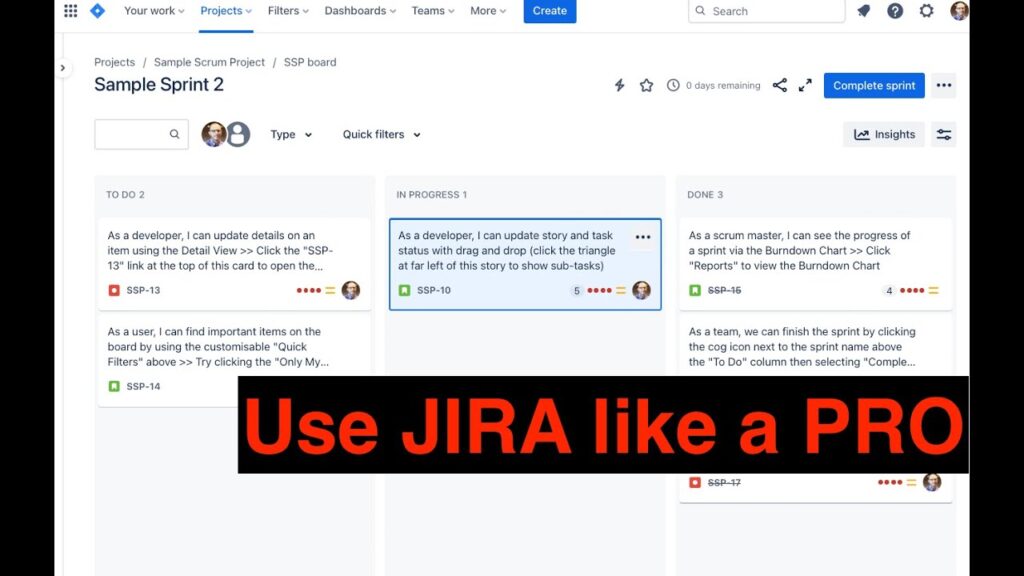Click the 0 days remaining text

click(x=723, y=86)
